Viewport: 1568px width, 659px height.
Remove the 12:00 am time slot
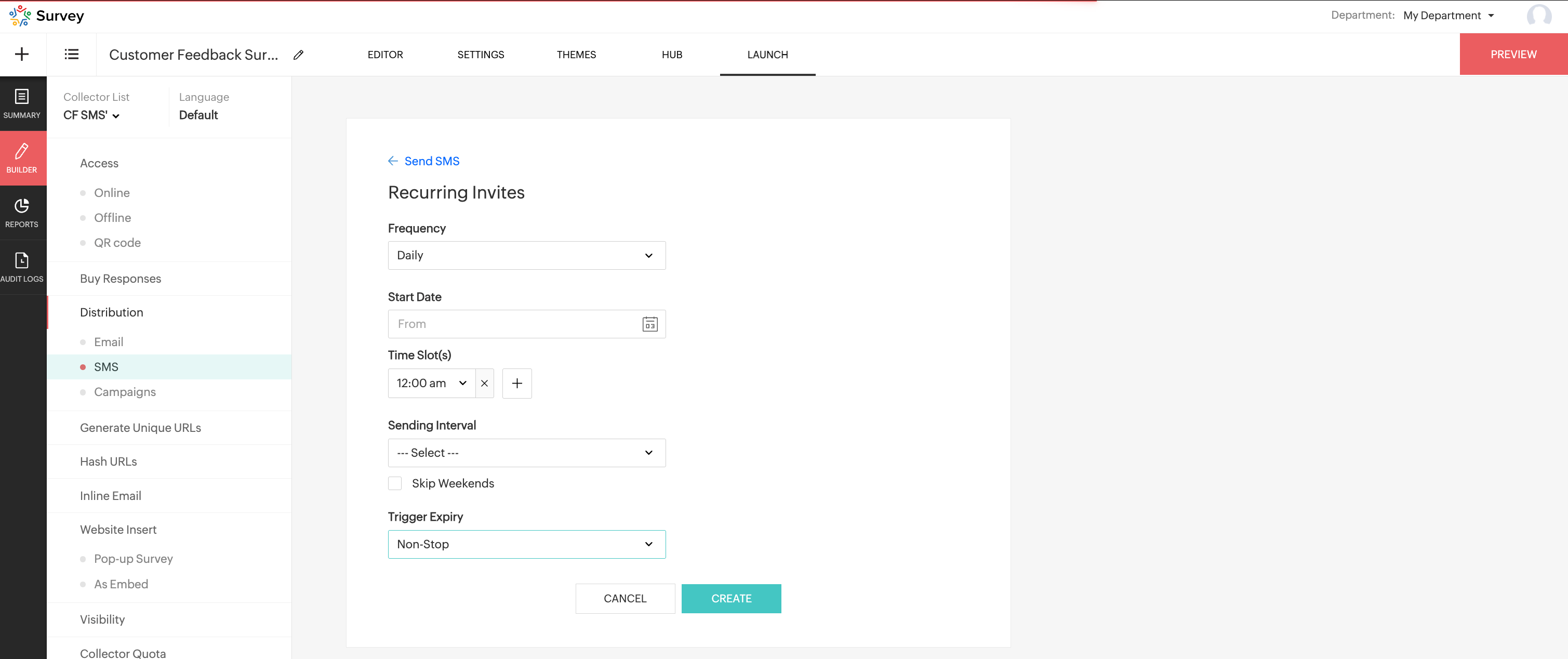pos(484,383)
